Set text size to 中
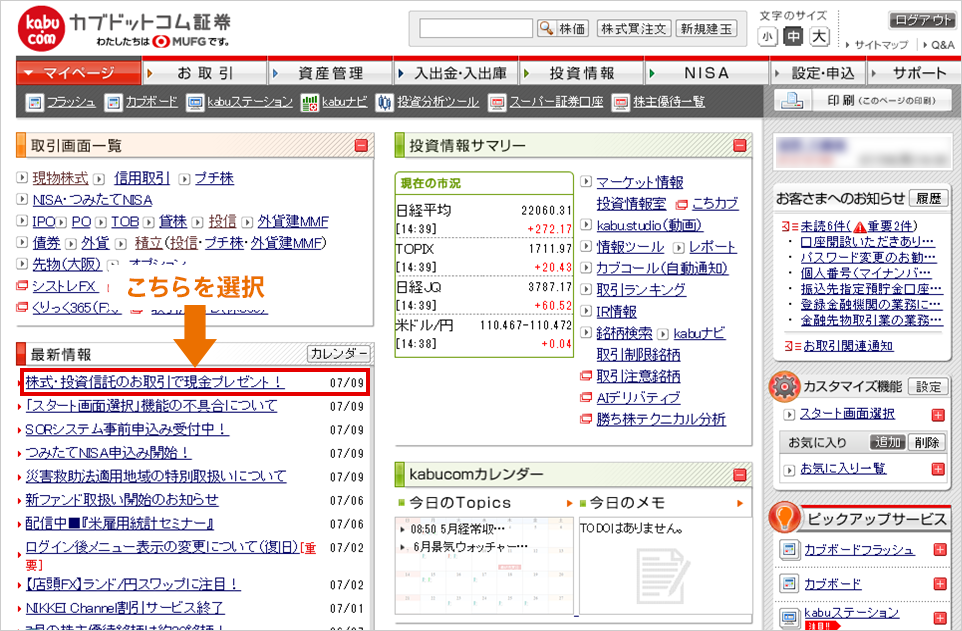Viewport: 962px width, 631px height. (793, 37)
